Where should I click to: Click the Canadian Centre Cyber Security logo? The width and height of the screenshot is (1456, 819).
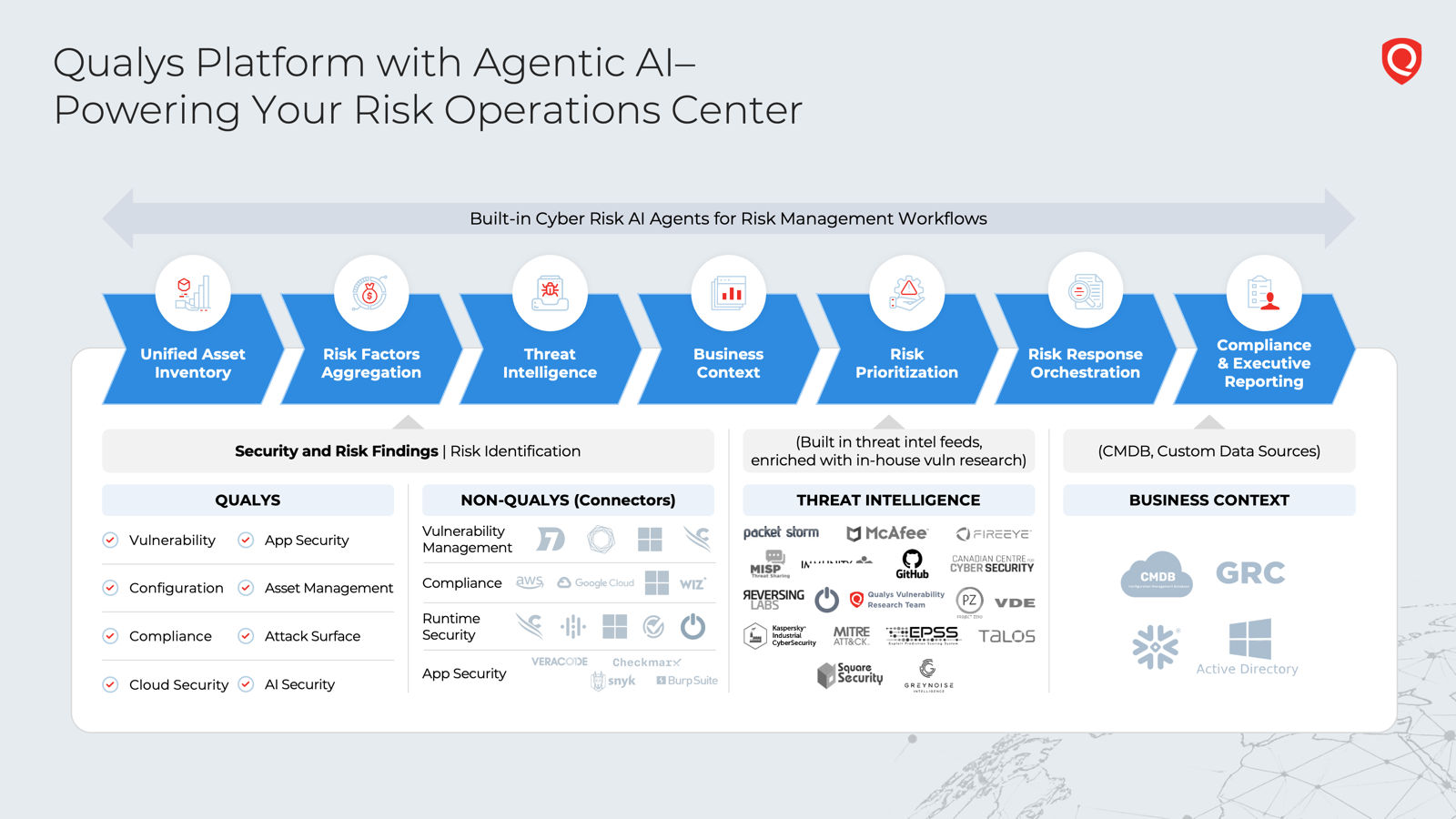click(x=992, y=564)
